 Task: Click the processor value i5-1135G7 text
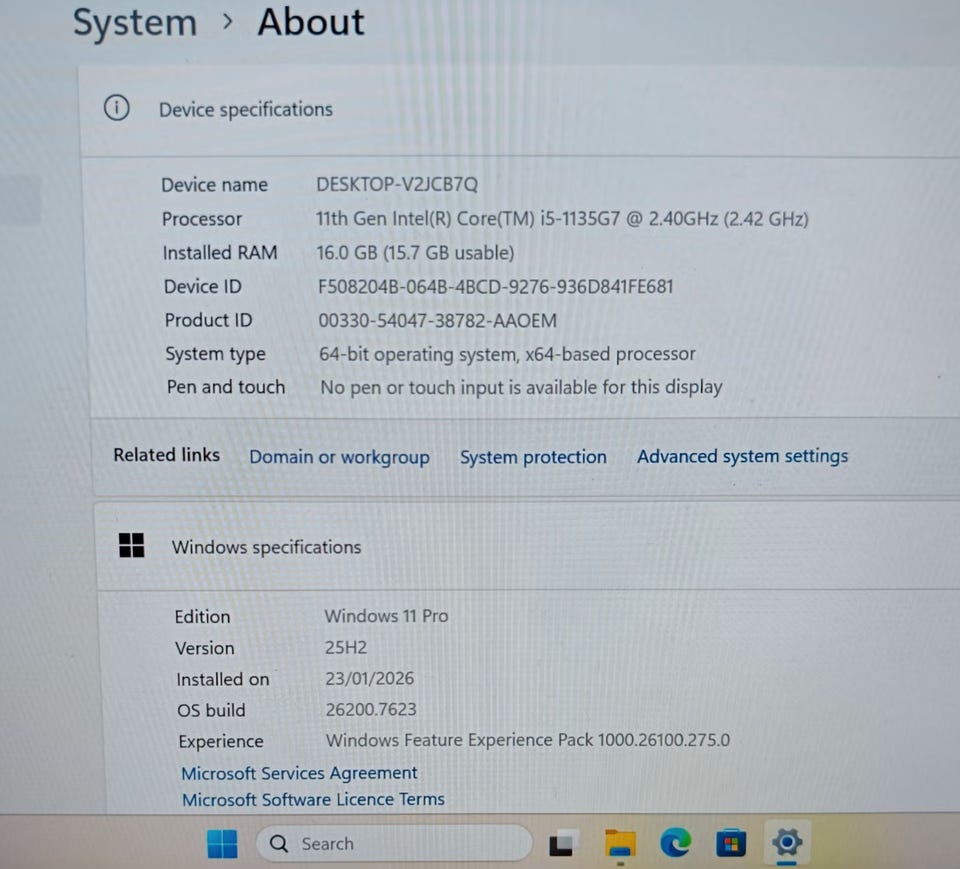click(x=562, y=219)
